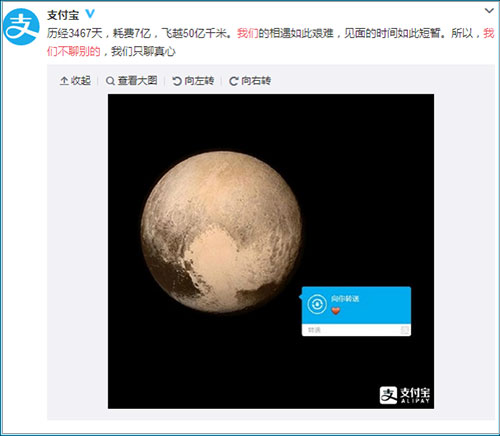Image resolution: width=500 pixels, height=436 pixels.
Task: Click the red 们不聊别的 text on second line
Action: coord(73,51)
